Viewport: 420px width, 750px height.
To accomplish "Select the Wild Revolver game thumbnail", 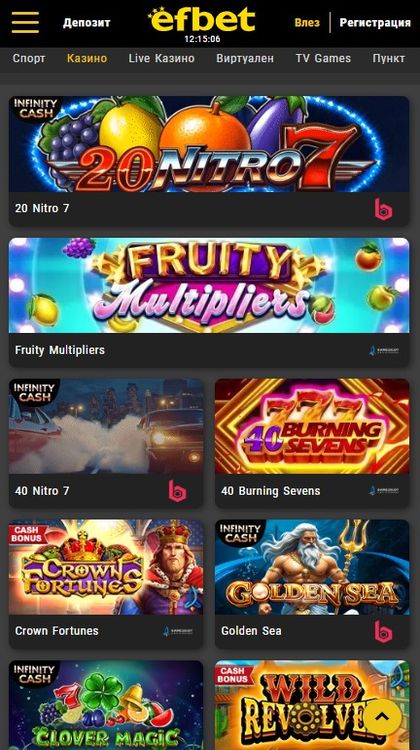I will tap(312, 705).
